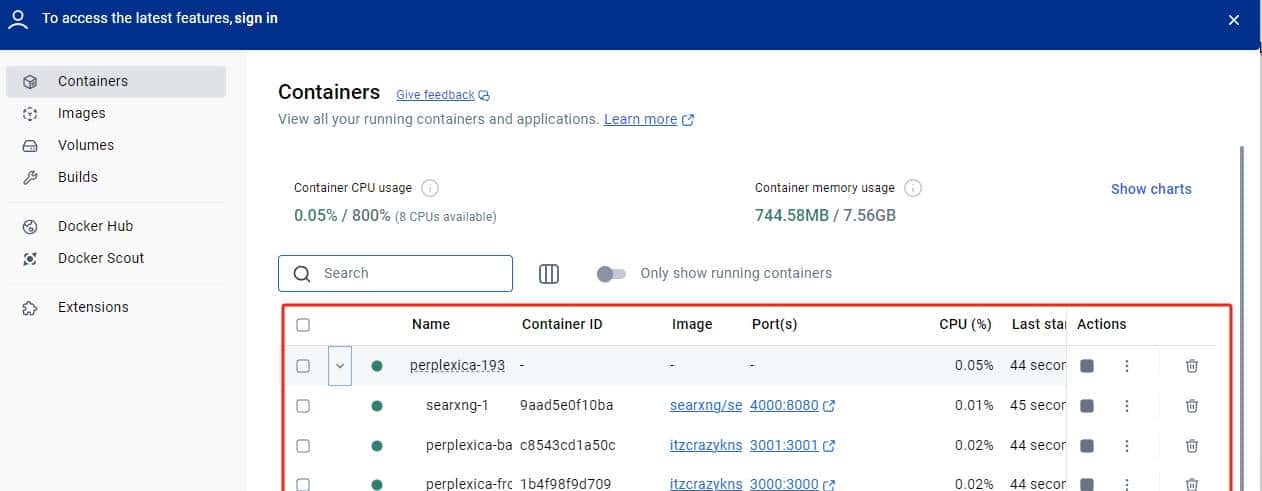Tick the perplexica-ba row checkbox
The height and width of the screenshot is (491, 1262).
point(303,445)
